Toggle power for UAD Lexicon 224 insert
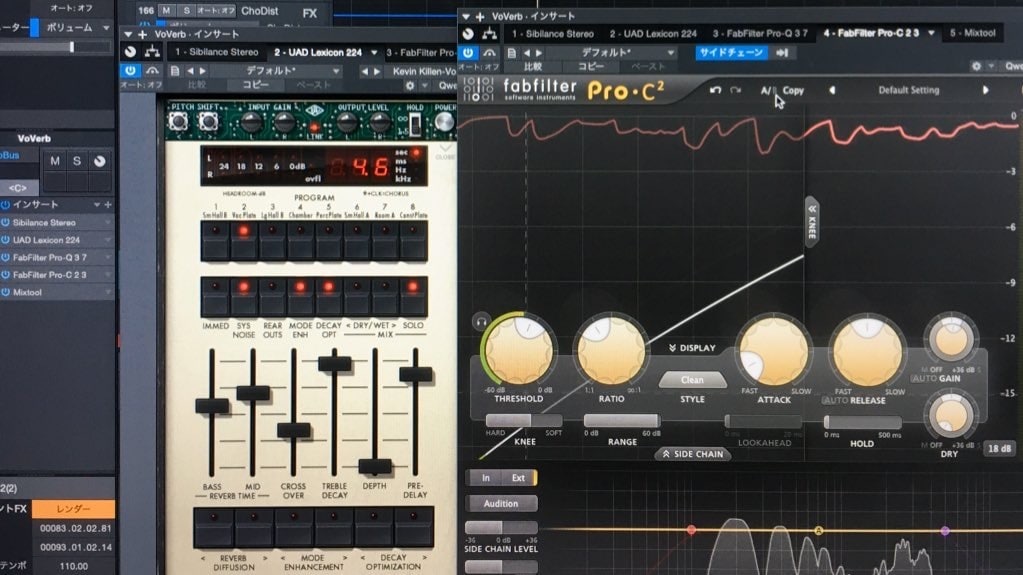The image size is (1023, 575). 5,240
